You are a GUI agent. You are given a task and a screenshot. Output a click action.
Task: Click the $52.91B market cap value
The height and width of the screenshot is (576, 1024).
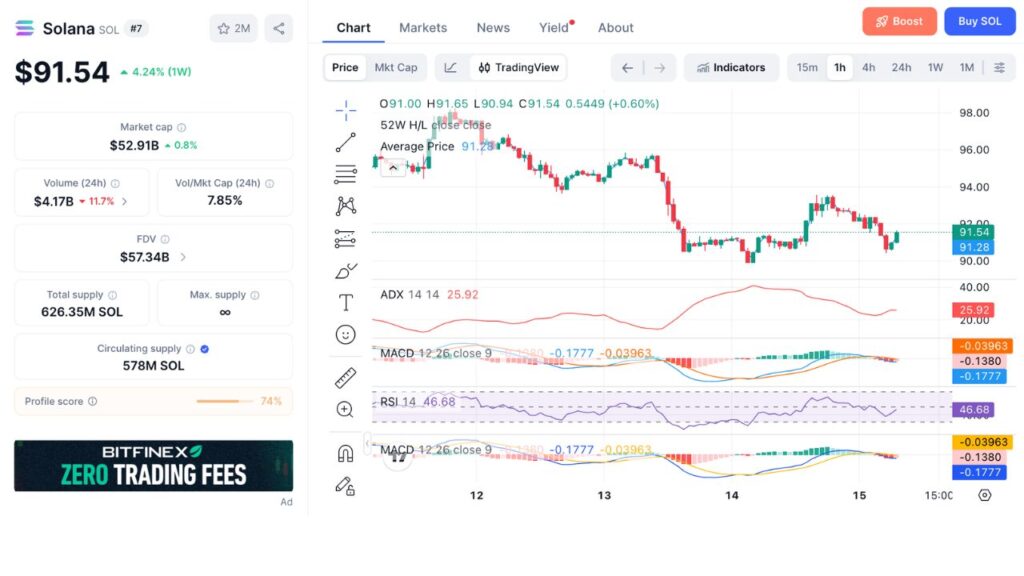[134, 146]
